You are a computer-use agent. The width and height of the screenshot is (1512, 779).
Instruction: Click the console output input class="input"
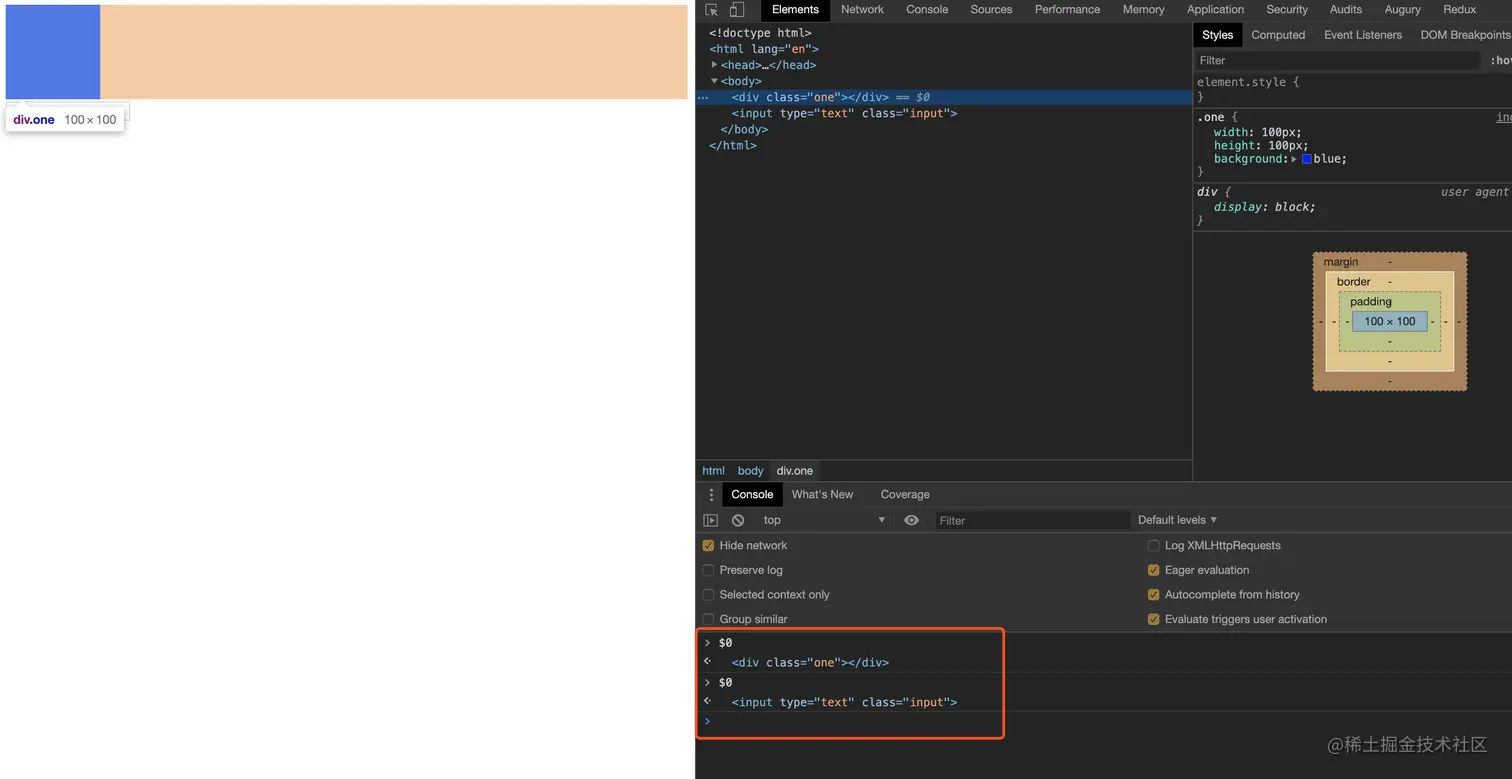tap(844, 703)
